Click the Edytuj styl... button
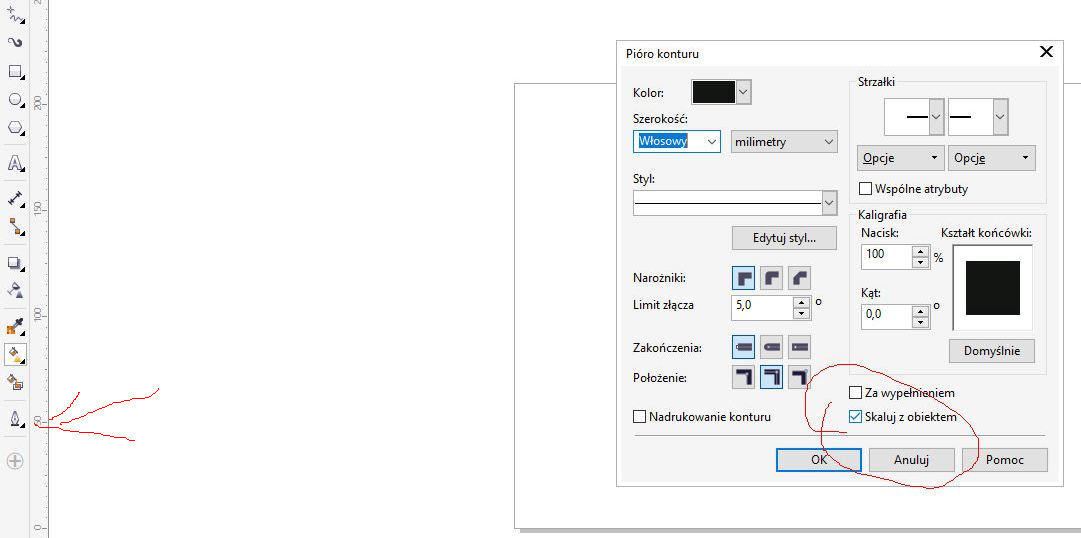The height and width of the screenshot is (538, 1081). 784,238
